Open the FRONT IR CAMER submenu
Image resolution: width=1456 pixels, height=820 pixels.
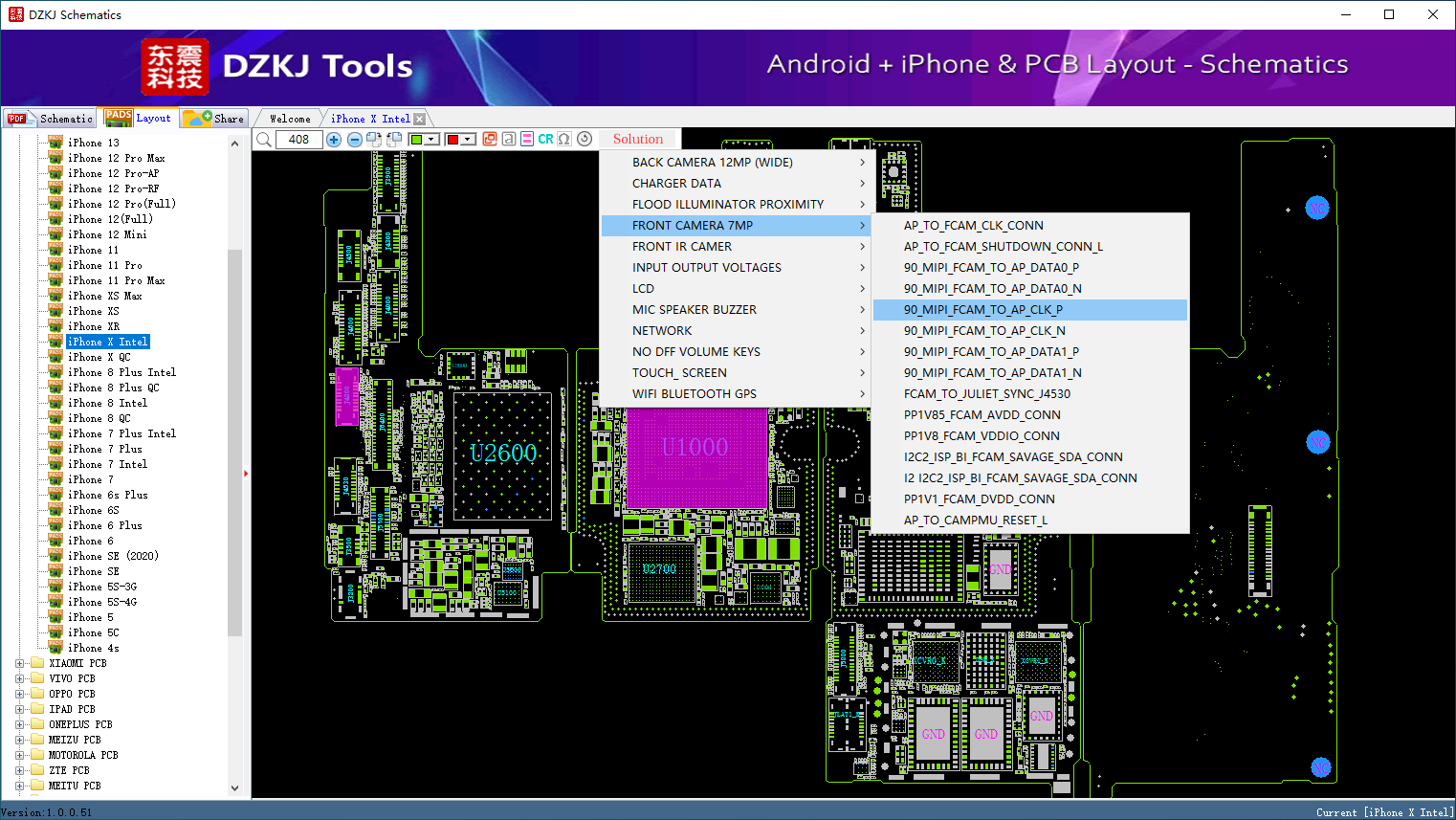(736, 247)
